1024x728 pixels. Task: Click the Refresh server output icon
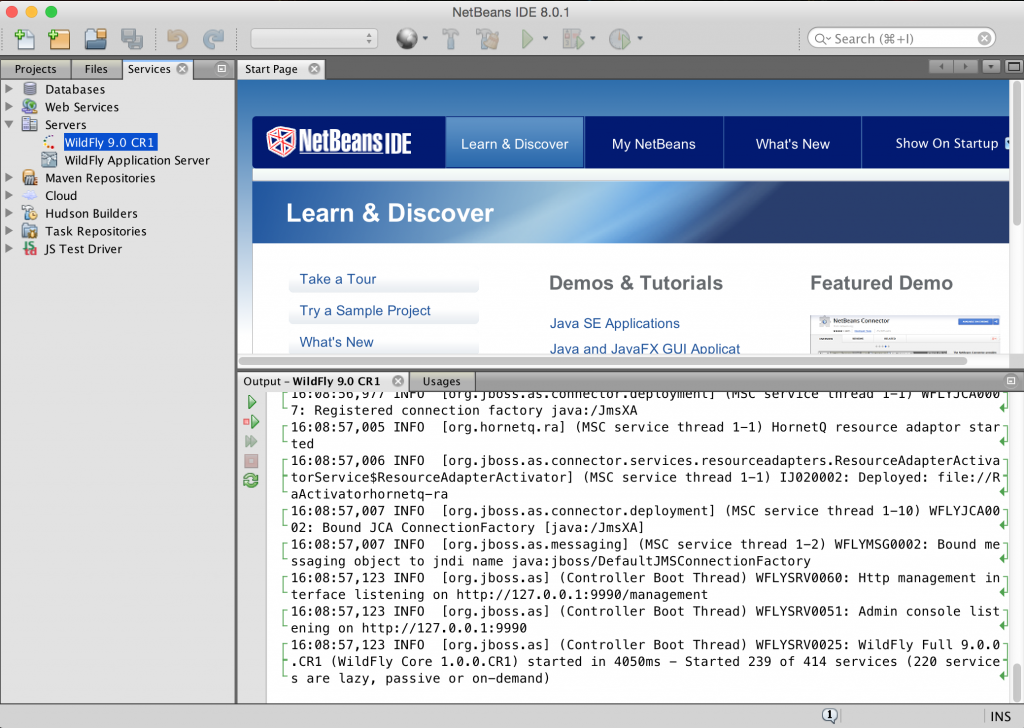coord(251,481)
